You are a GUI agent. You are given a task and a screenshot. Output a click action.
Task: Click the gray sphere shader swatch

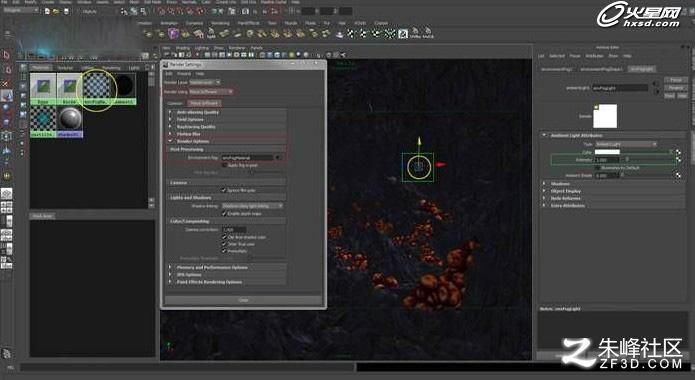70,119
